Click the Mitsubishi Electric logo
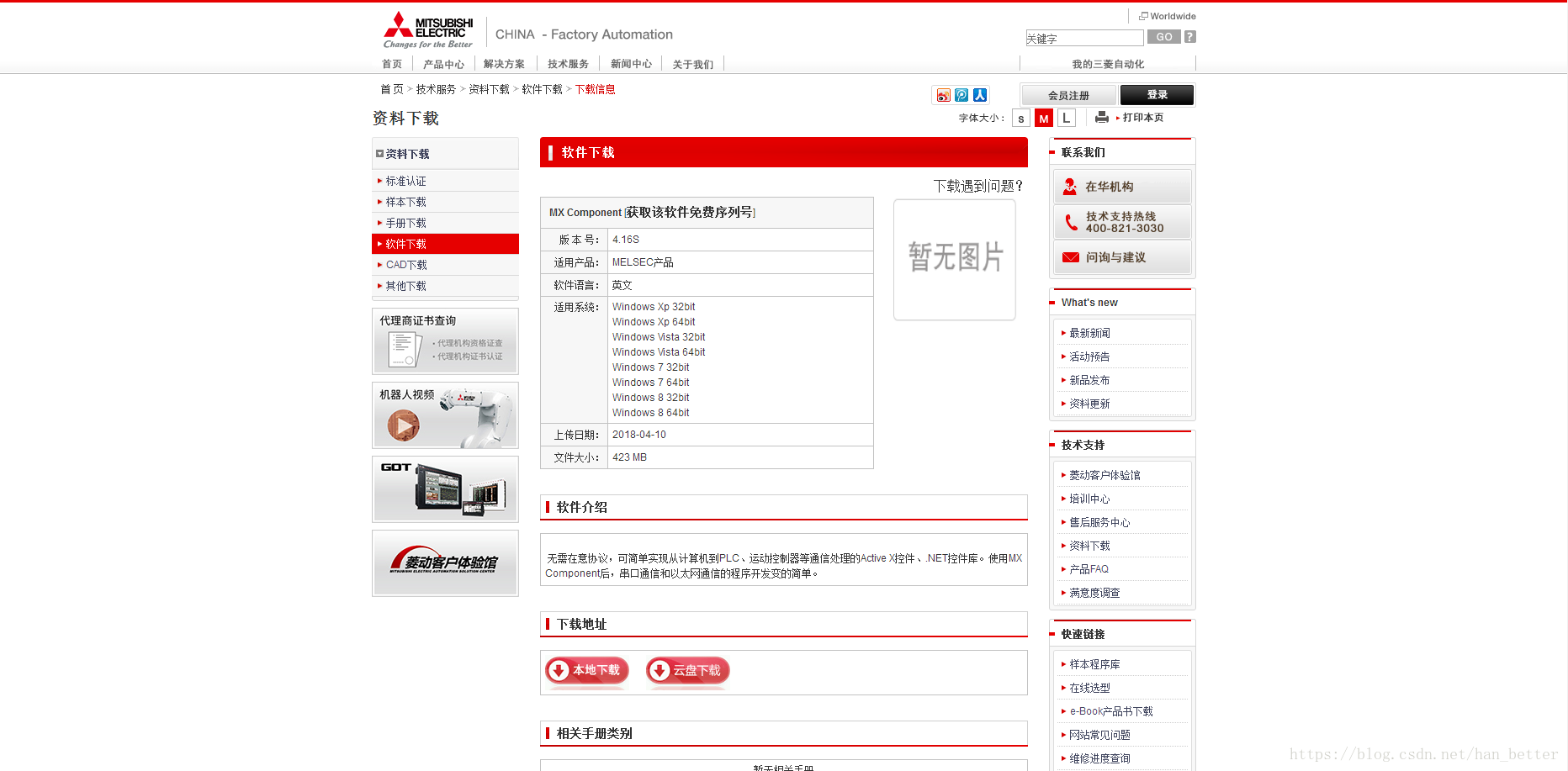Image resolution: width=1568 pixels, height=771 pixels. 427,30
